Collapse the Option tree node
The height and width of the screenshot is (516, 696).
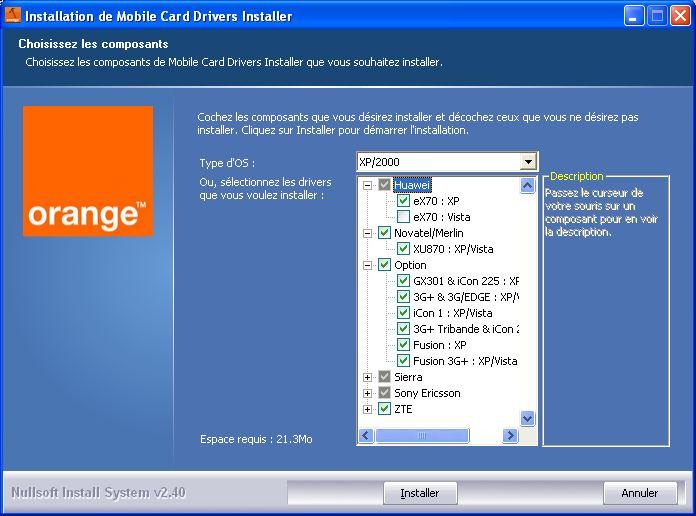pyautogui.click(x=367, y=265)
